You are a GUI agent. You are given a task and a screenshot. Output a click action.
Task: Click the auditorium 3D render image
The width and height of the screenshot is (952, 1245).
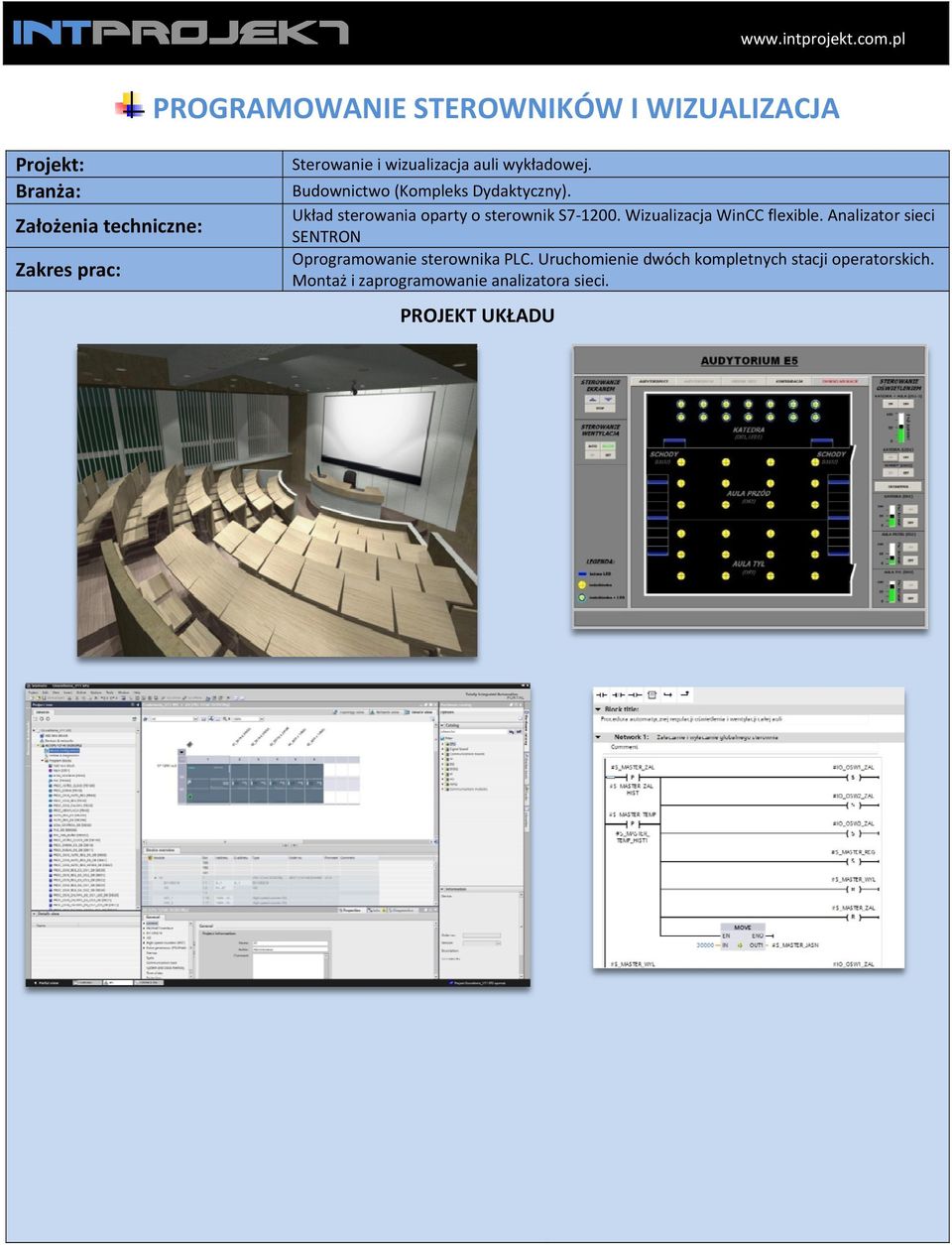tap(278, 501)
